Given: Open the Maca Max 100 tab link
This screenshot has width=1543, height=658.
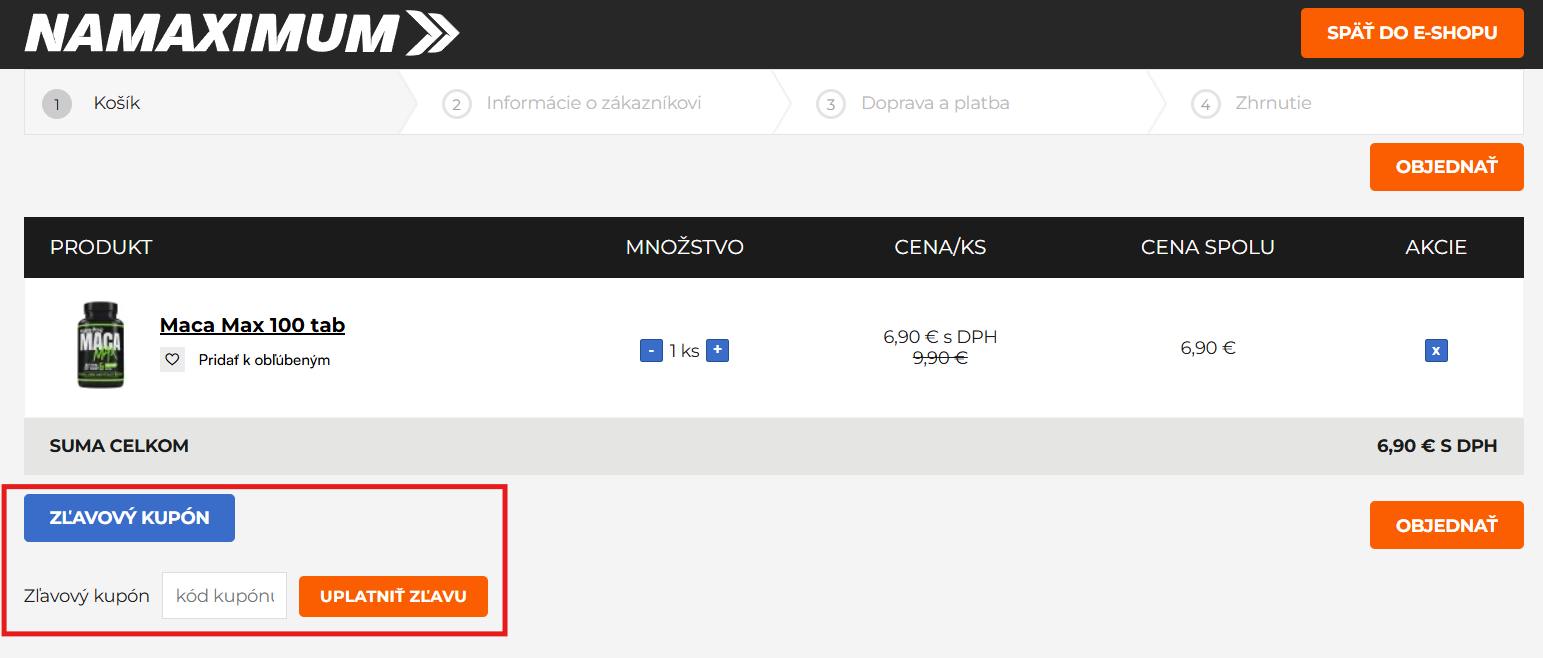Looking at the screenshot, I should tap(252, 325).
